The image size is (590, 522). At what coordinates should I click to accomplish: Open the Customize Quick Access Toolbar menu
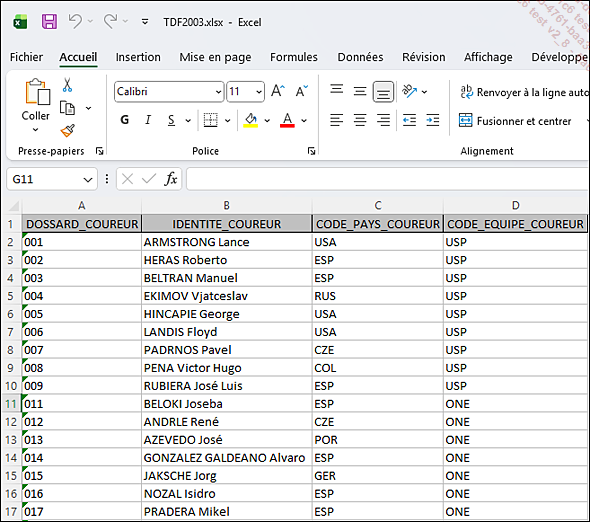tap(144, 22)
